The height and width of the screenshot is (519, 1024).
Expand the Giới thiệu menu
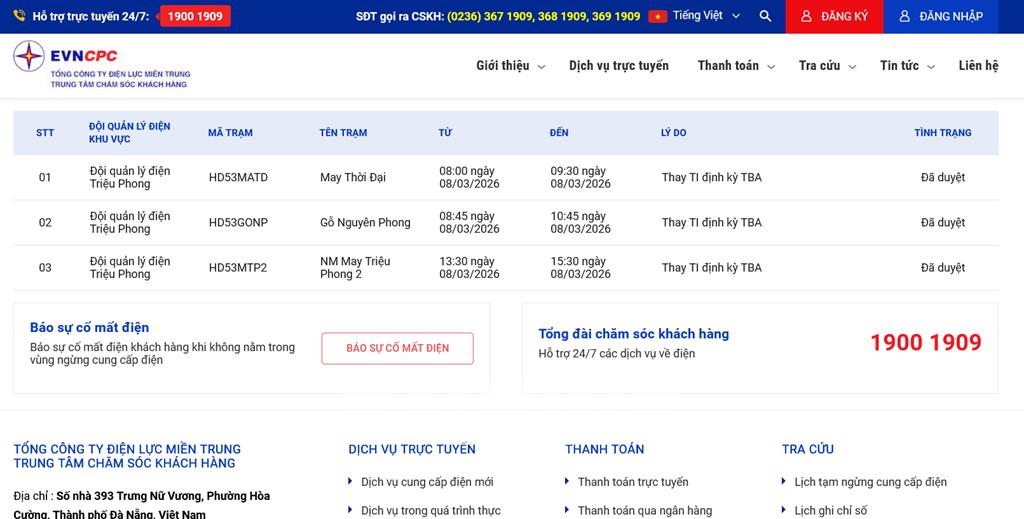(510, 66)
